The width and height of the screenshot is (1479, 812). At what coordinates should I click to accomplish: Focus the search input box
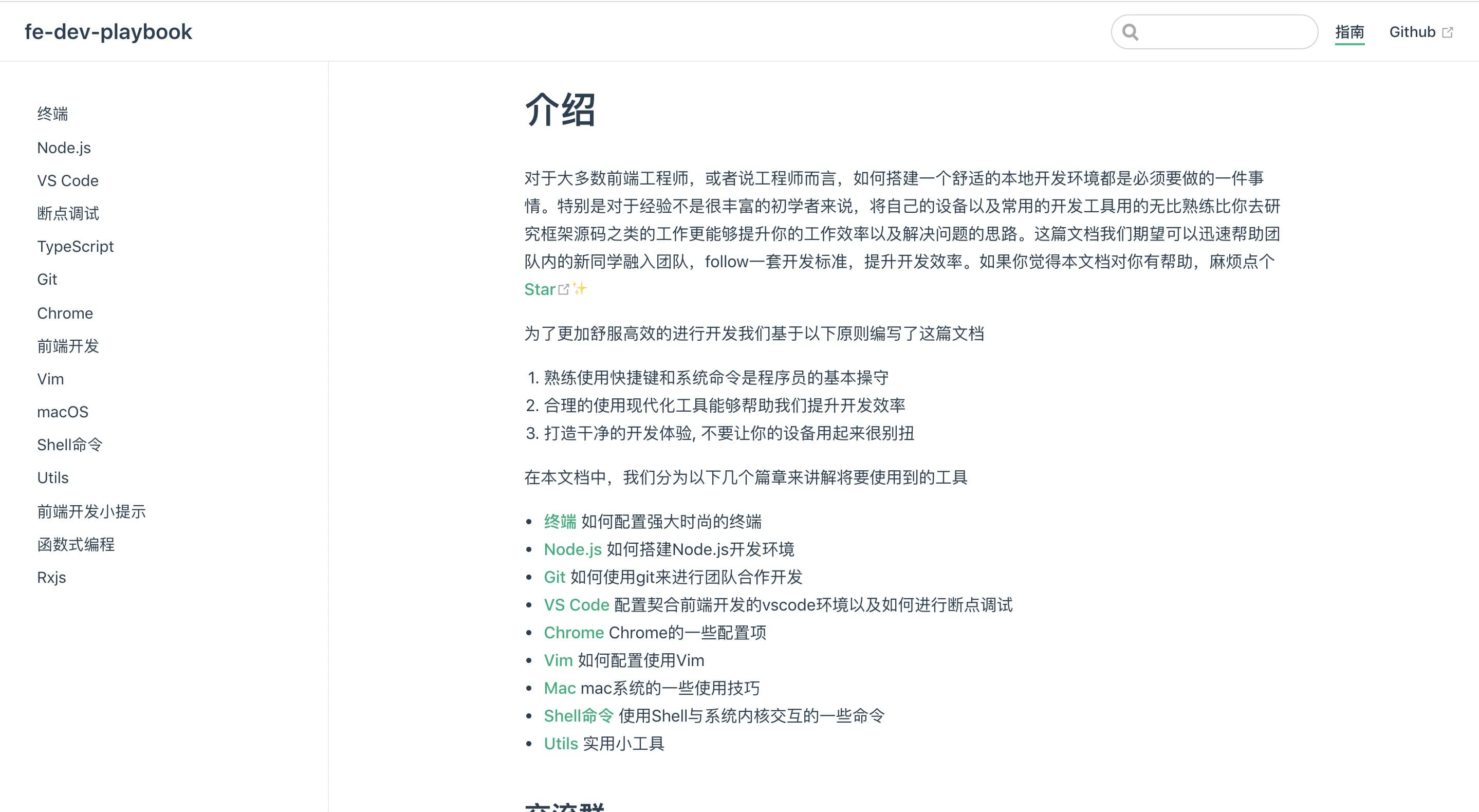[x=1223, y=32]
